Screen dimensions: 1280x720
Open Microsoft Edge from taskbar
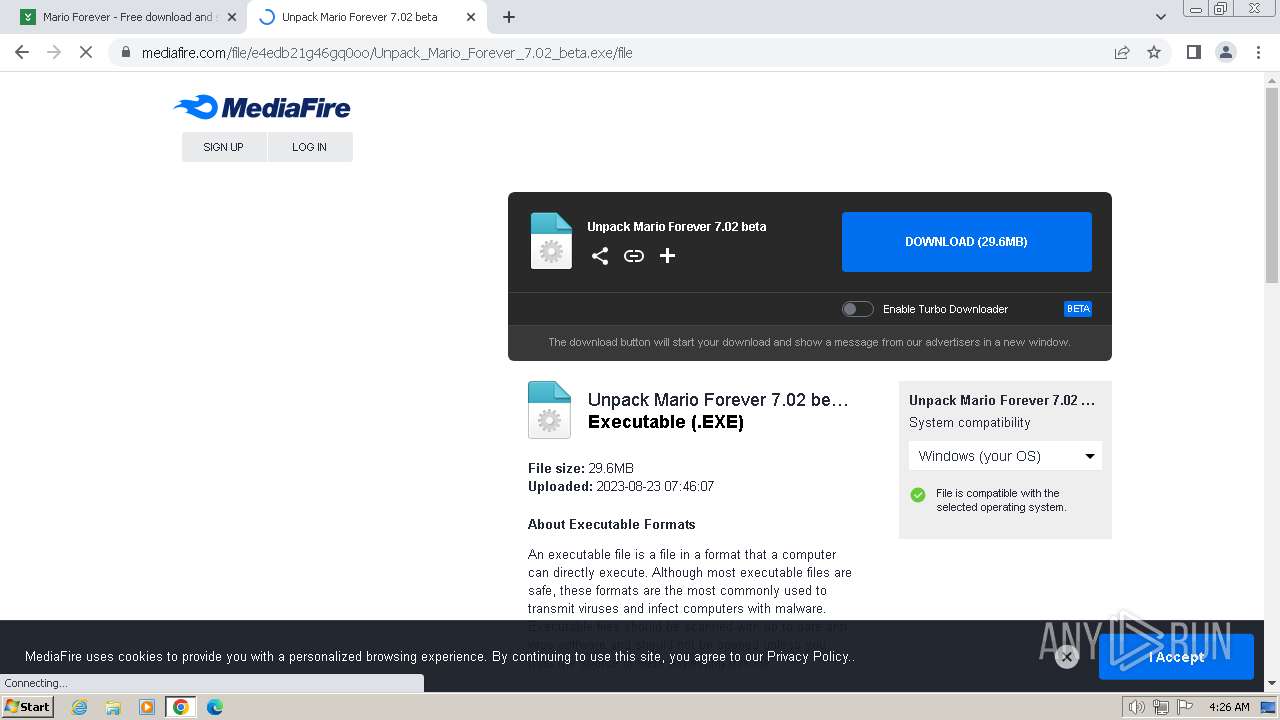215,707
